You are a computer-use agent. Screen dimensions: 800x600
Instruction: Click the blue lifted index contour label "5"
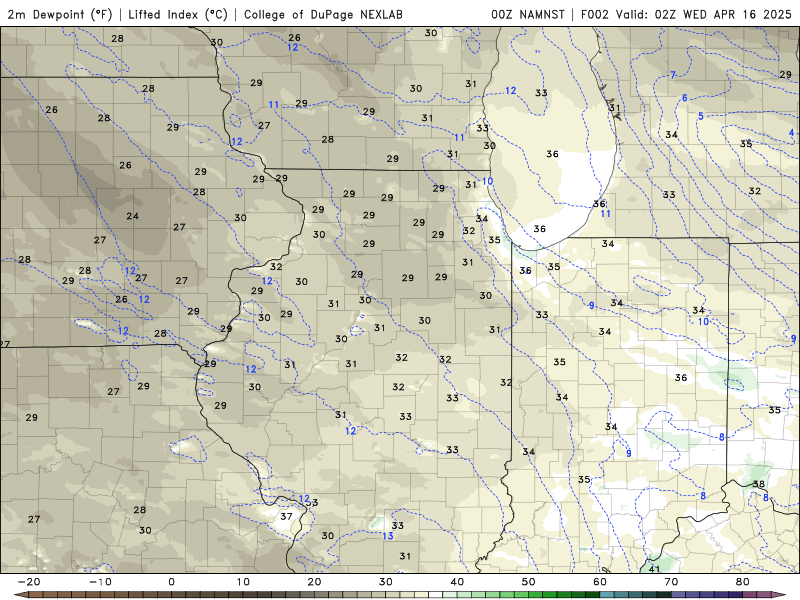(701, 116)
